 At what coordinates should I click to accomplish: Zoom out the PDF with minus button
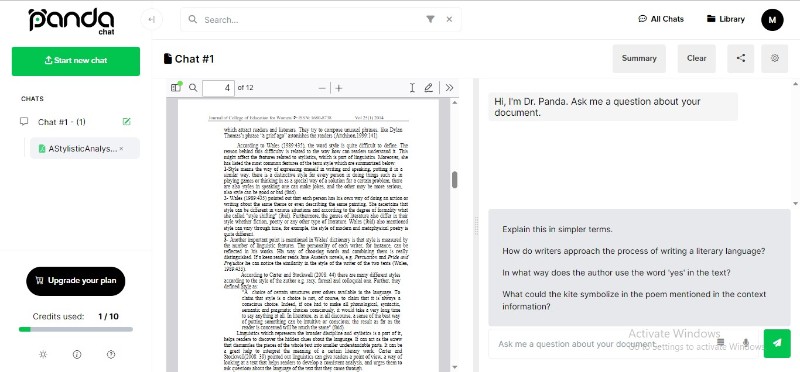coord(322,88)
